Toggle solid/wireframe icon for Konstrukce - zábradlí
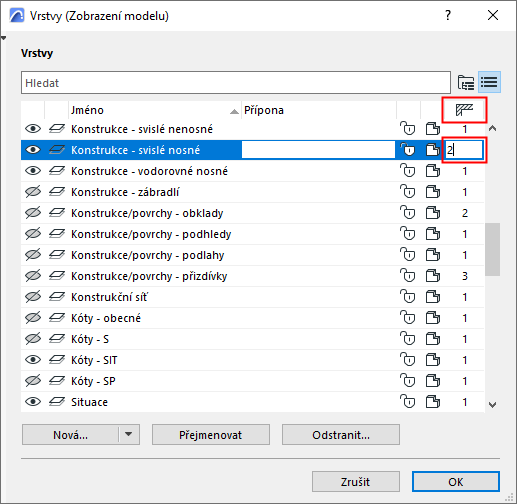Image resolution: width=517 pixels, height=504 pixels. tap(433, 192)
